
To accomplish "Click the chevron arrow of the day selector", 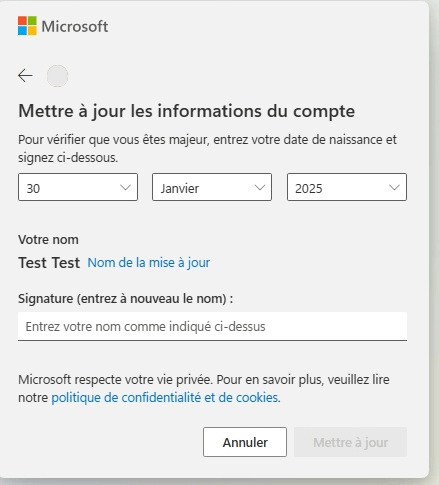I will [125, 188].
